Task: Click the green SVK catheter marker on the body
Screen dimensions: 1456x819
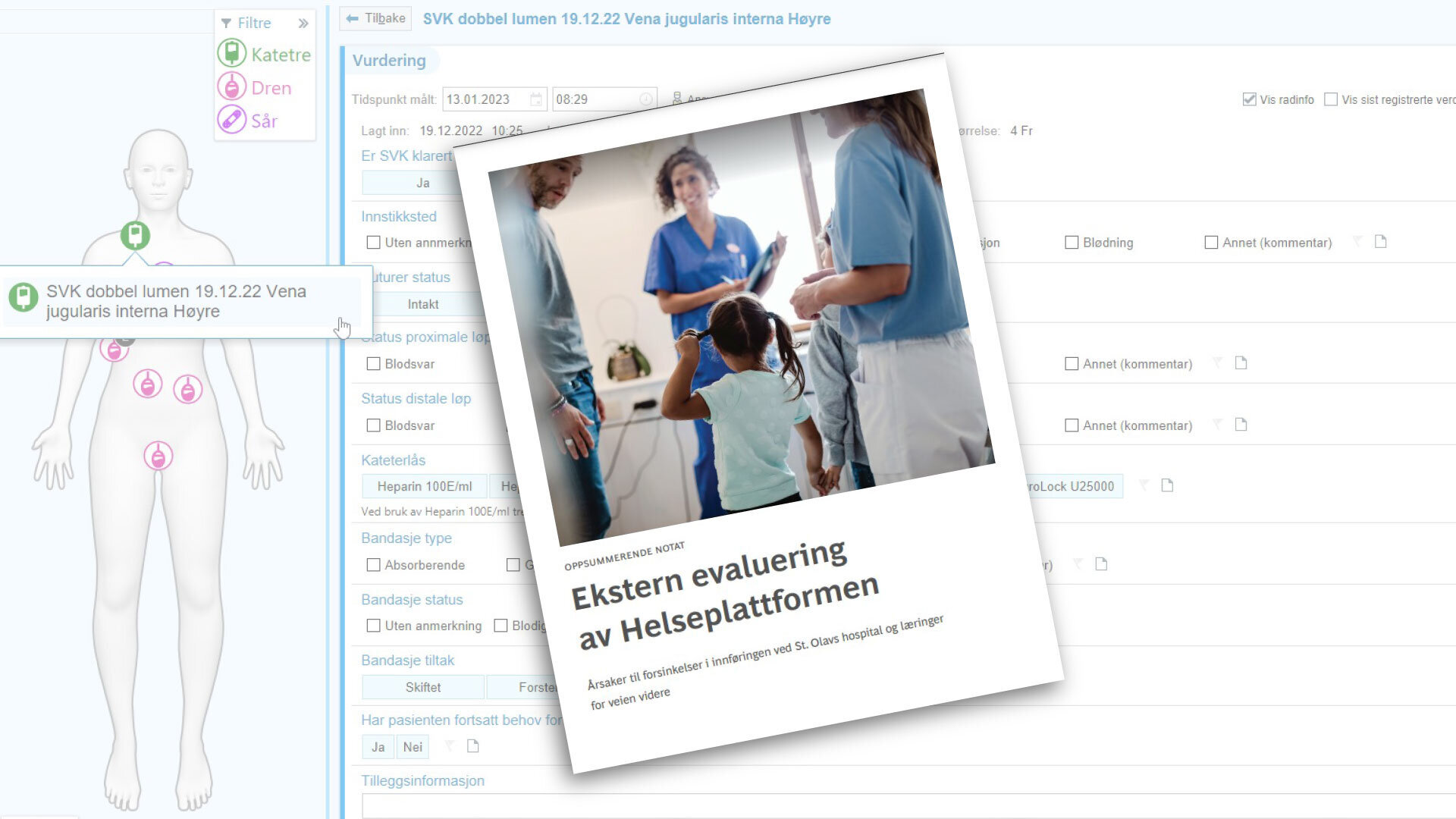Action: click(x=134, y=237)
